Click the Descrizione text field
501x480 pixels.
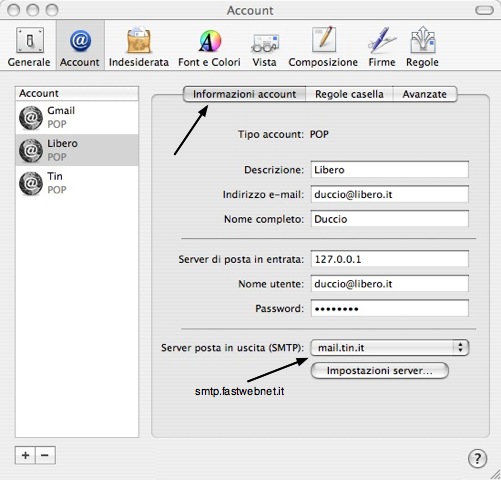tap(390, 170)
